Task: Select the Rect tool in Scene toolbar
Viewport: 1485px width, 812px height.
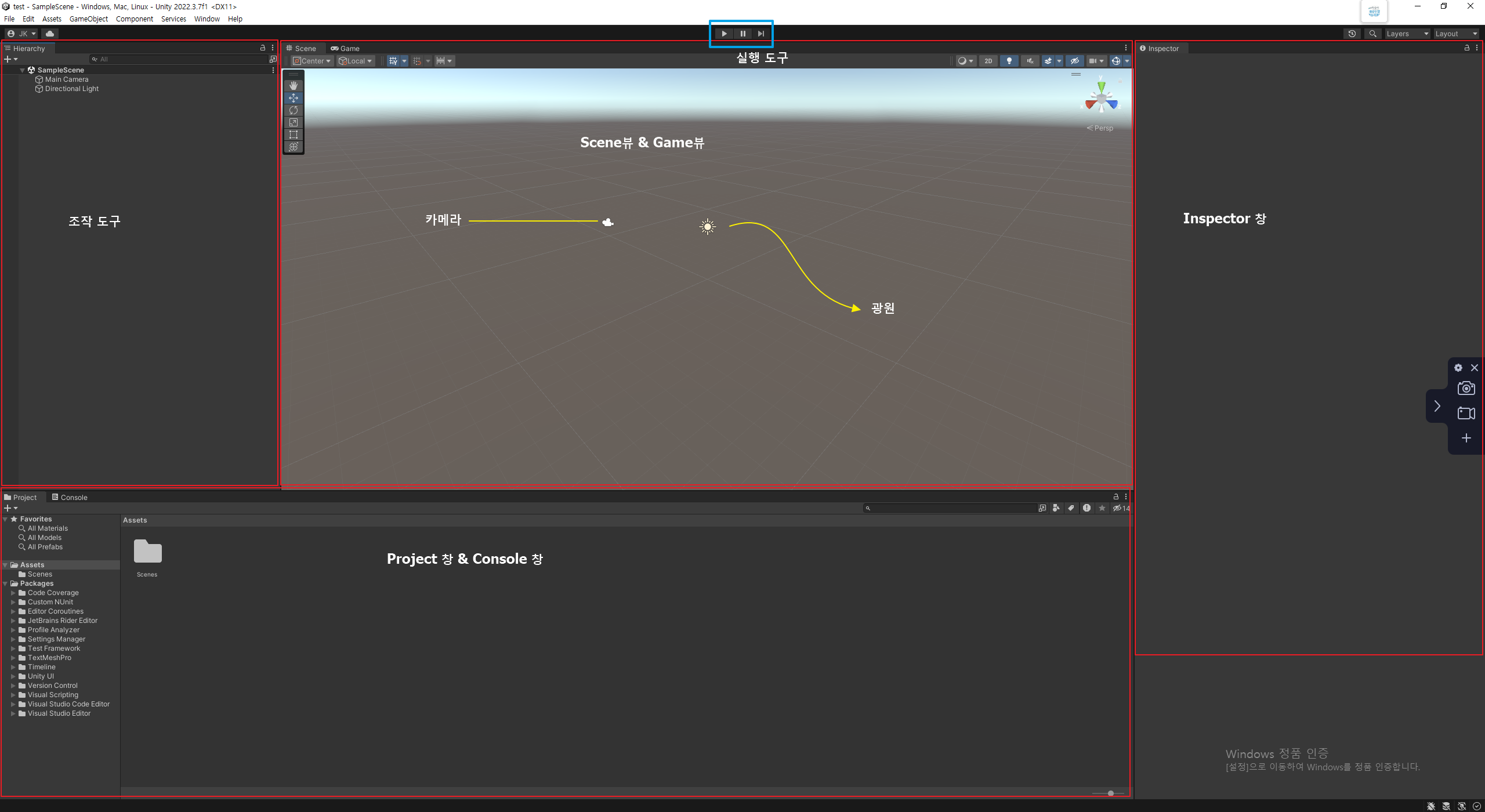Action: click(294, 135)
